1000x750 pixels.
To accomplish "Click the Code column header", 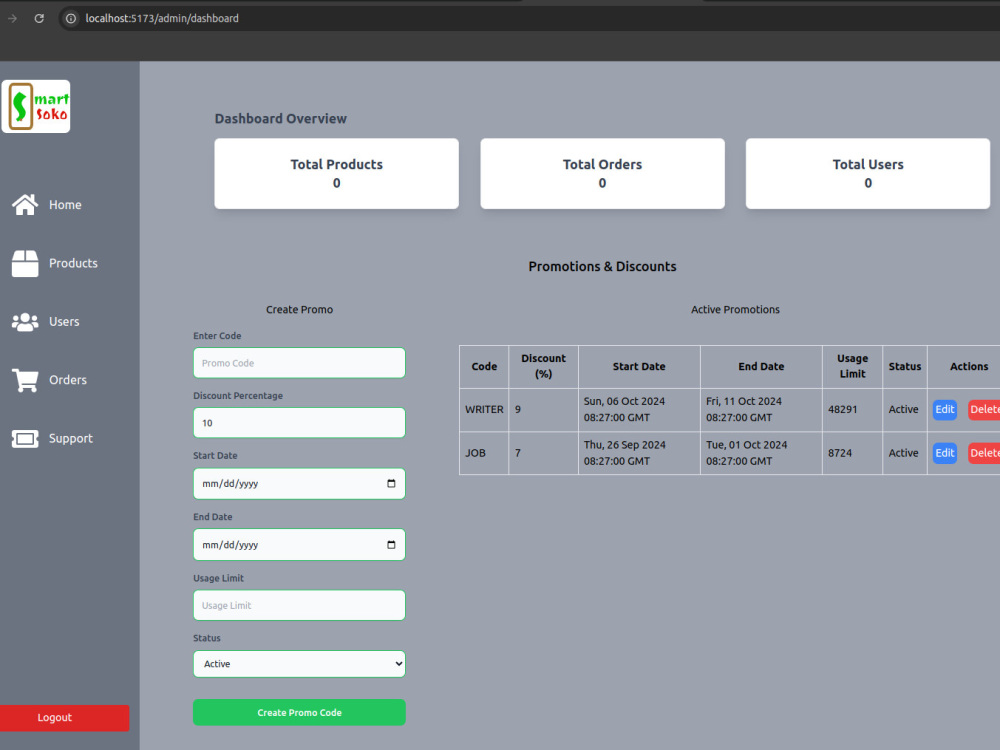I will [x=484, y=367].
